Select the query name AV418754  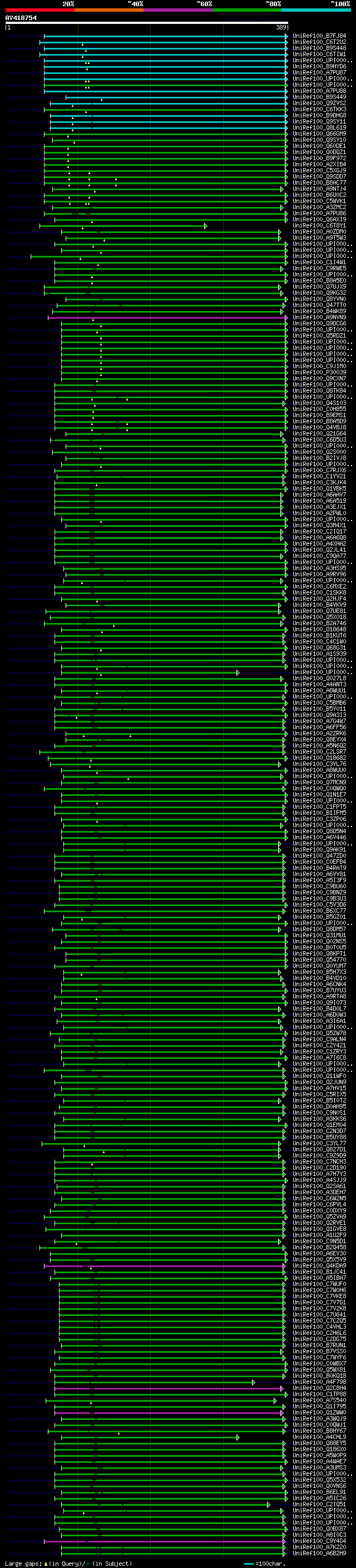tap(21, 18)
